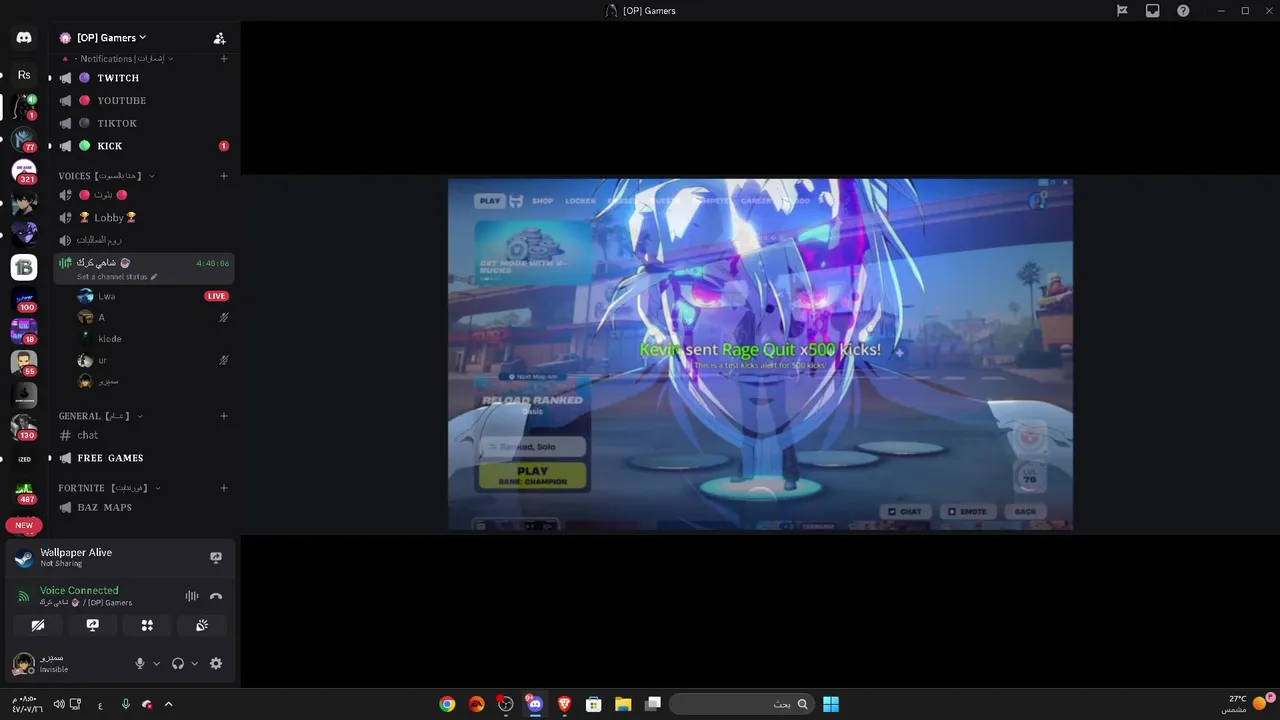Open the YOUTUBE announcement channel
The image size is (1280, 720).
[x=143, y=101]
